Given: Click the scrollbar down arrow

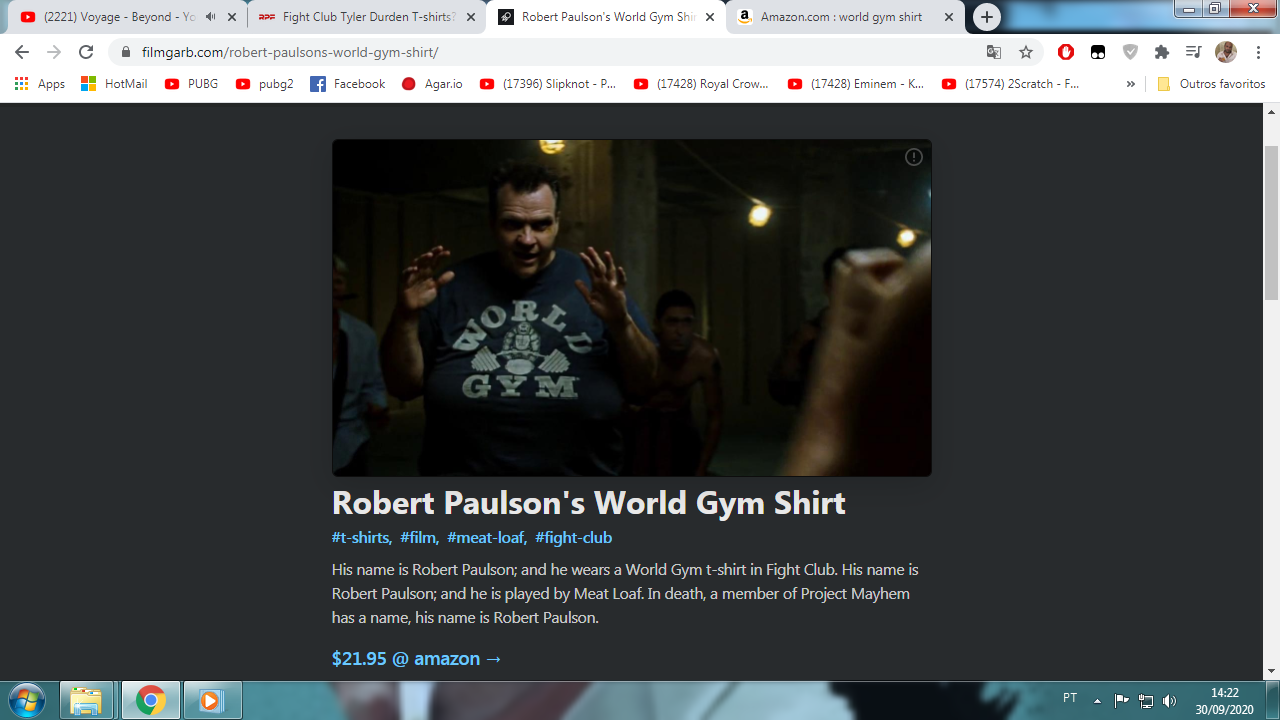Looking at the screenshot, I should click(1272, 671).
